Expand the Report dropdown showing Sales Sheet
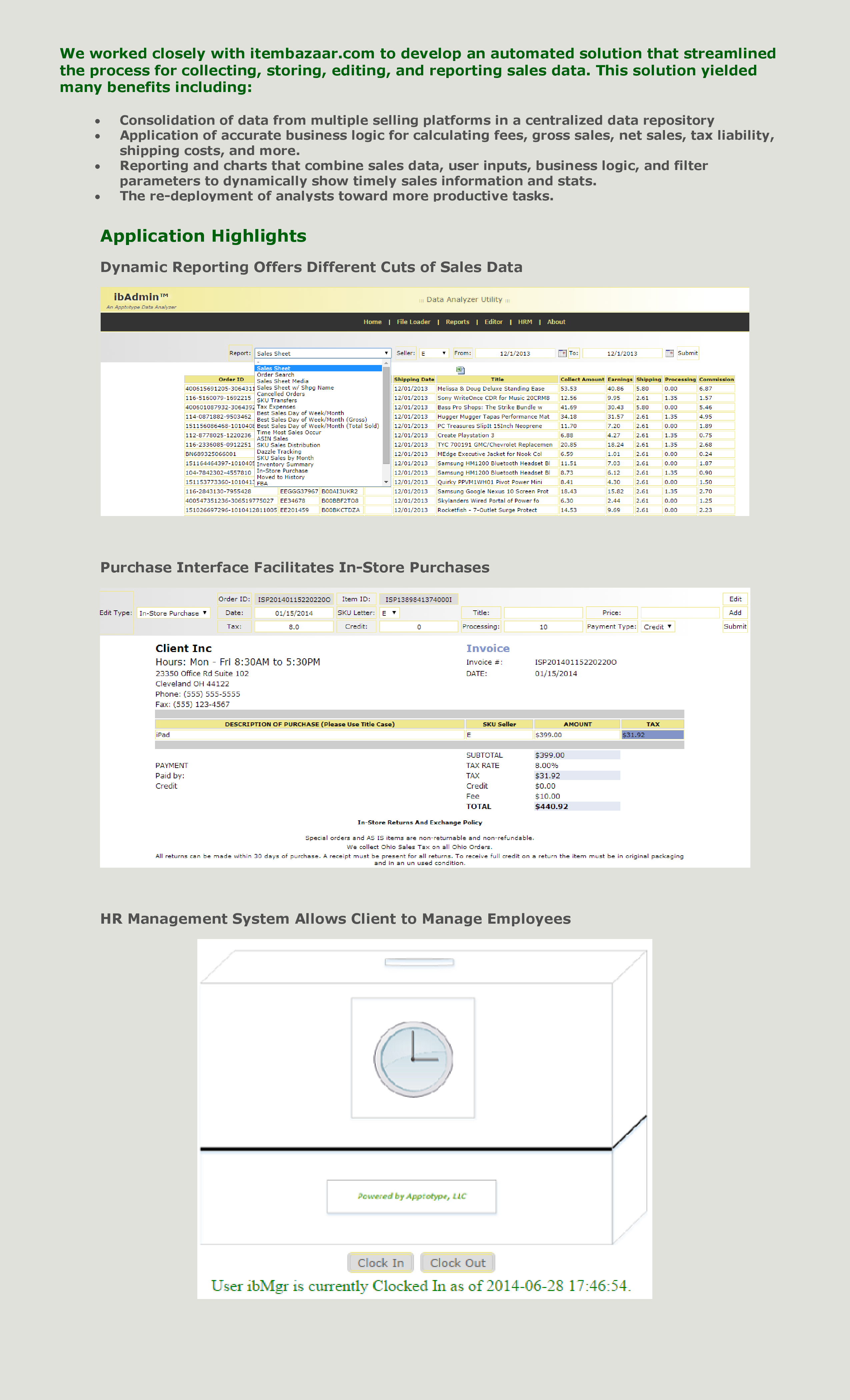This screenshot has height=1400, width=850. click(x=322, y=353)
